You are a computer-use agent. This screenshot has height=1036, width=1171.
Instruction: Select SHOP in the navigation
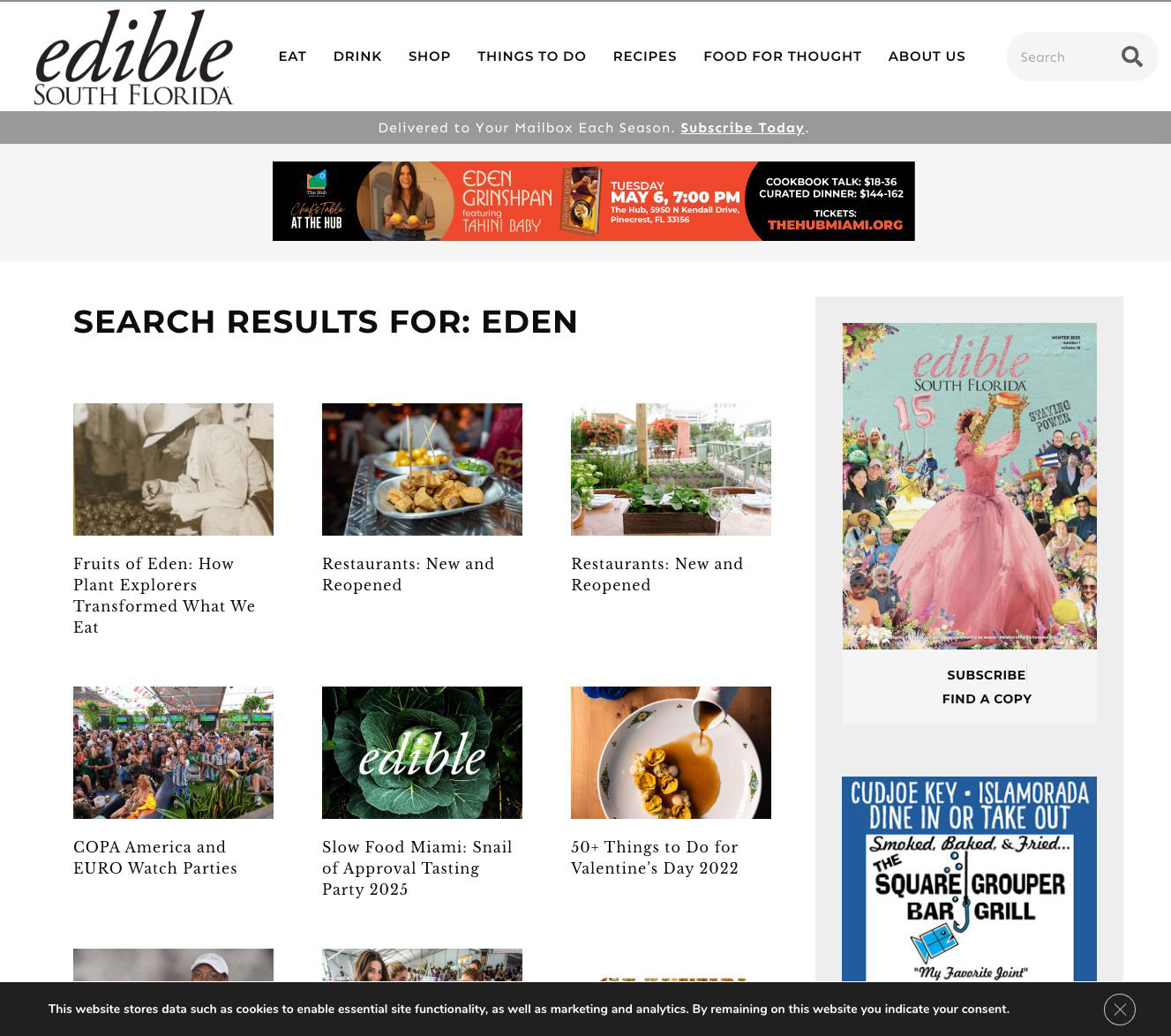pos(429,56)
